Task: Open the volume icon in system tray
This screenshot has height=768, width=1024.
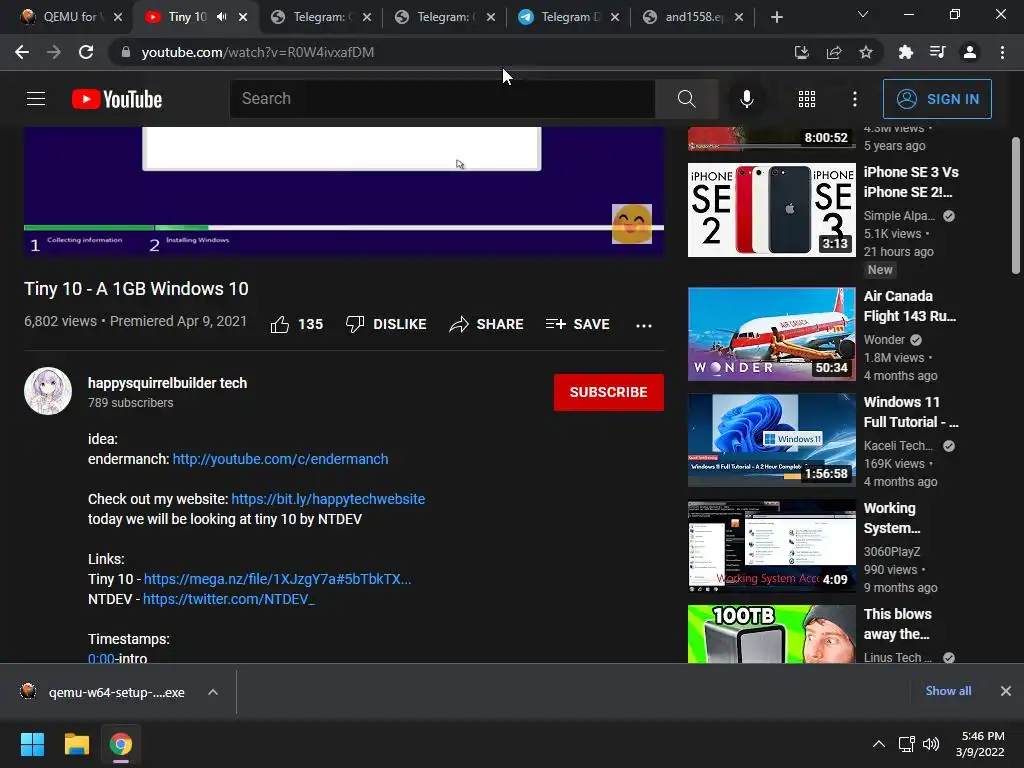Action: [x=931, y=744]
